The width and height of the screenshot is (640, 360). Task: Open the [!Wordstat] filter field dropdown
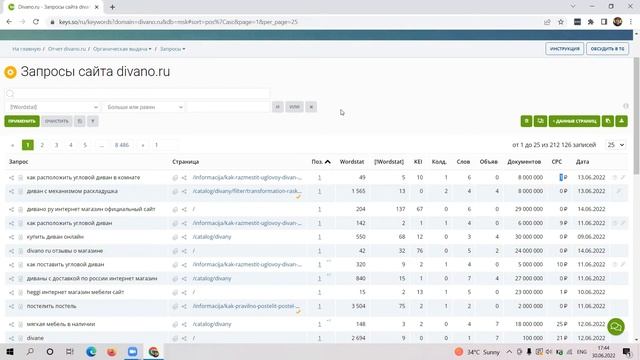[x=54, y=107]
